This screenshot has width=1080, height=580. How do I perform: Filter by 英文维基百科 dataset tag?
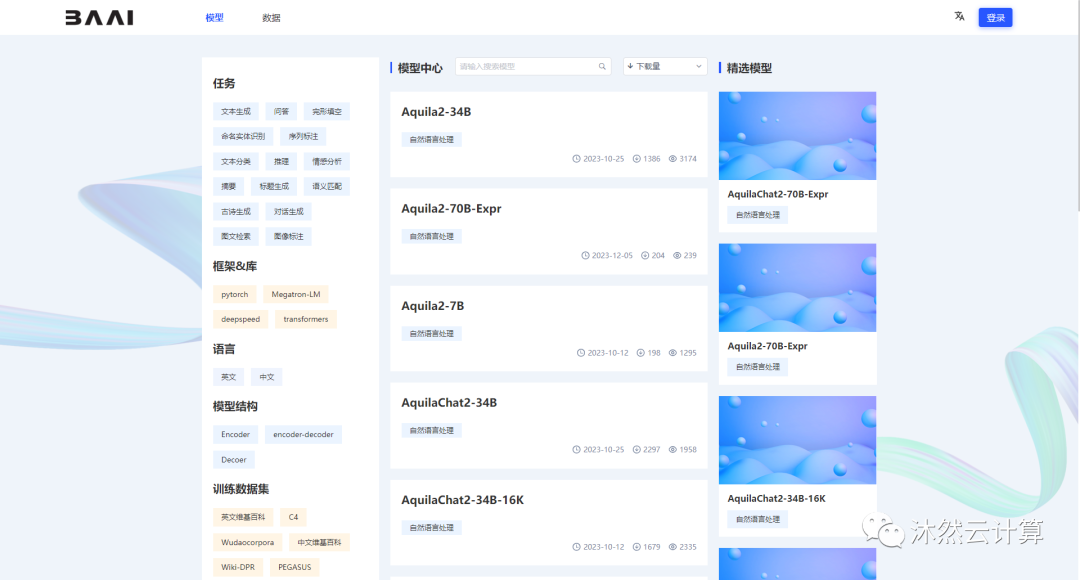pyautogui.click(x=242, y=517)
